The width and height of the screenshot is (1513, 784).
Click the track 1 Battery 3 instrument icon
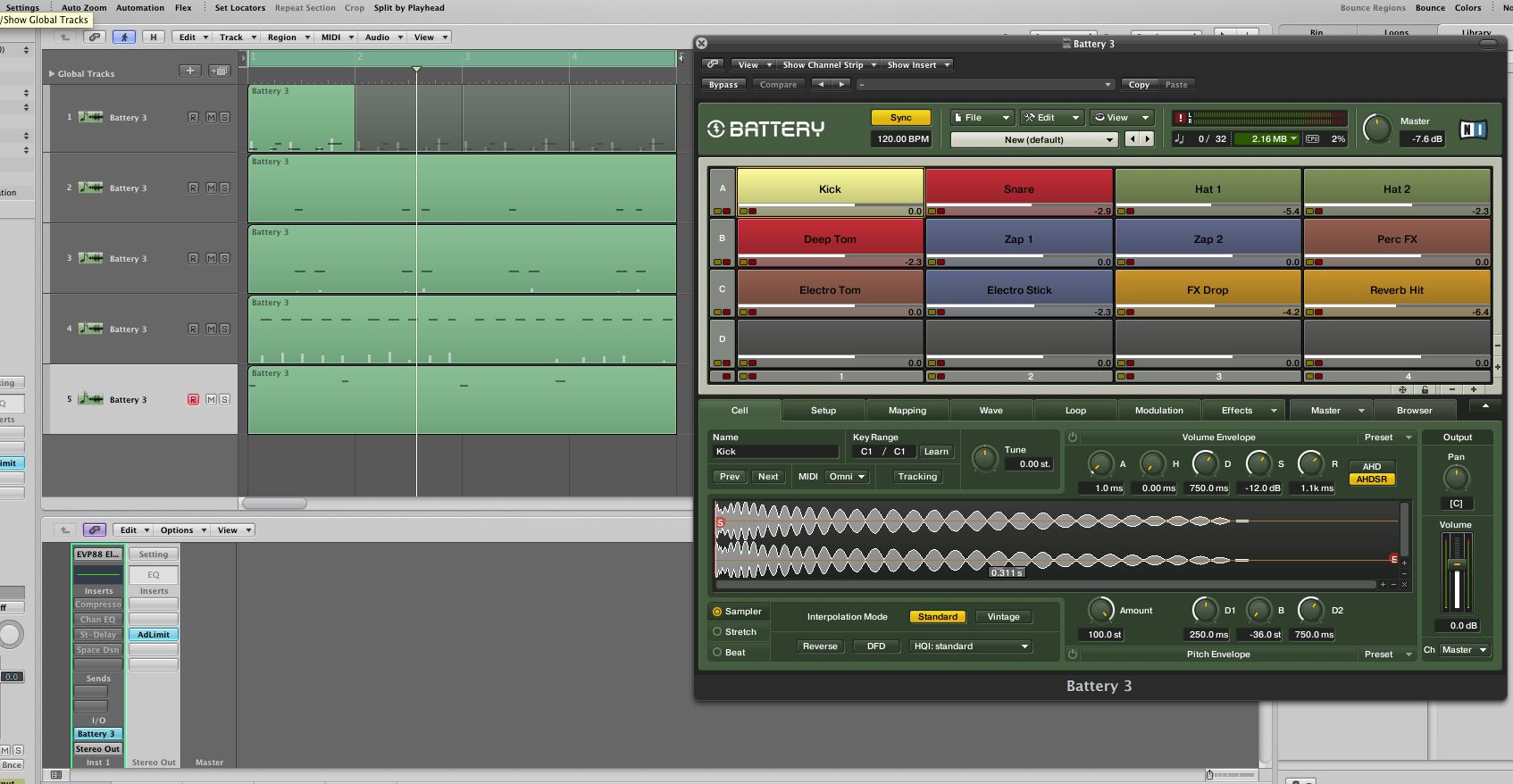tap(91, 117)
